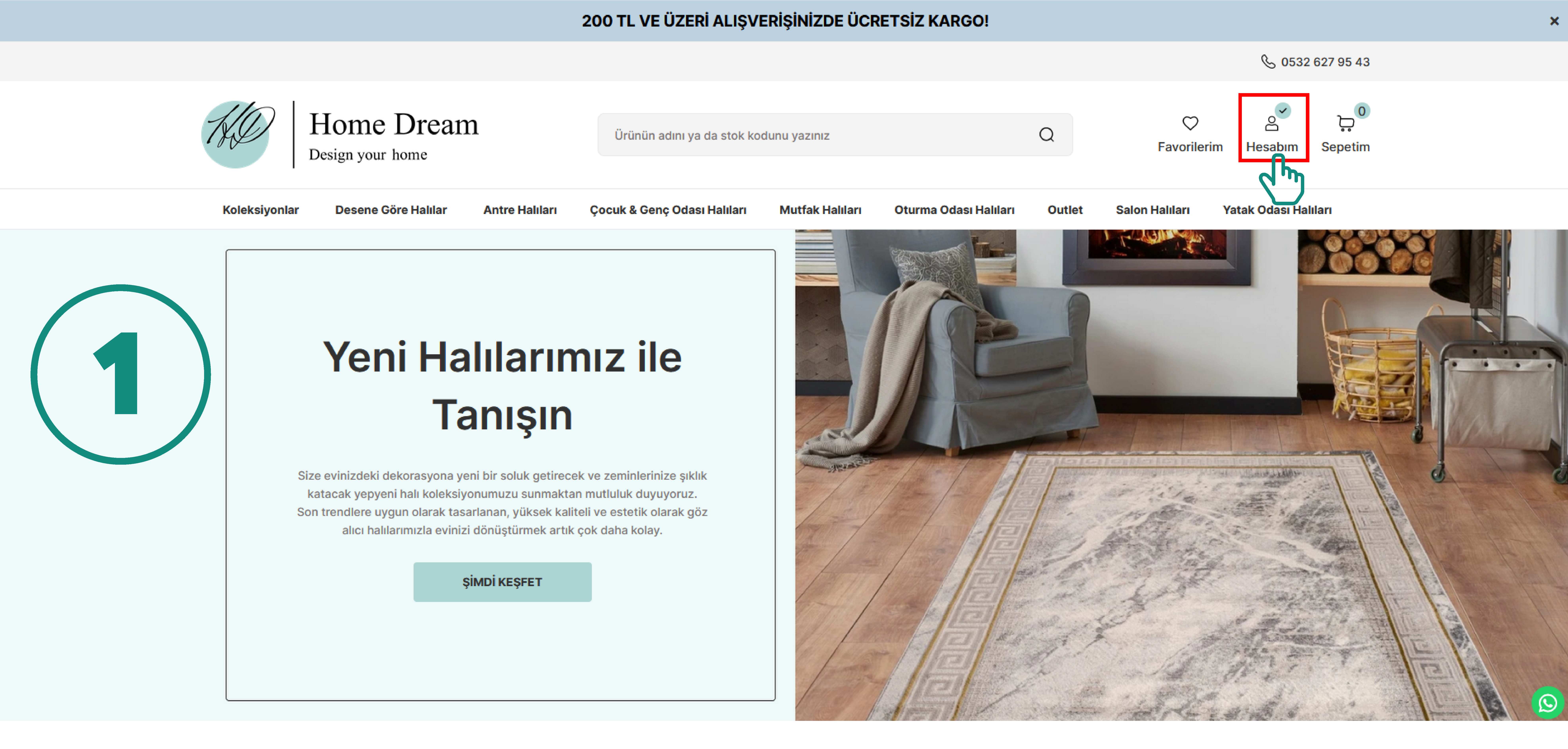Open the Home Dream round logo

pyautogui.click(x=238, y=135)
